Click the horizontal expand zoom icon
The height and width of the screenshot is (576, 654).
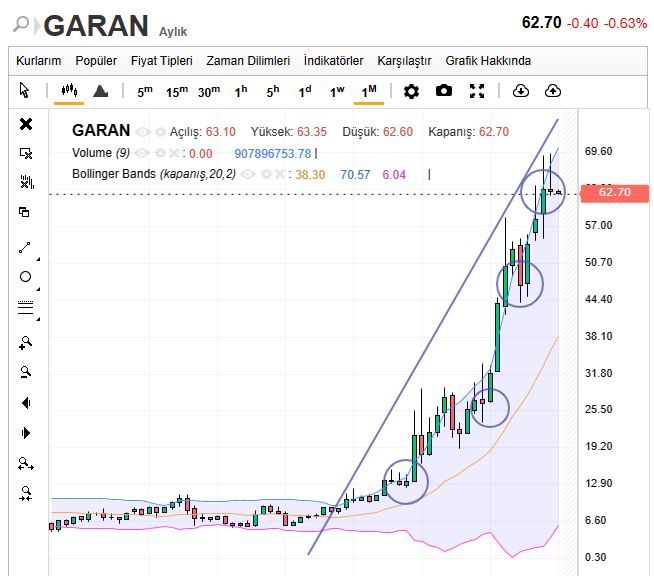click(26, 464)
